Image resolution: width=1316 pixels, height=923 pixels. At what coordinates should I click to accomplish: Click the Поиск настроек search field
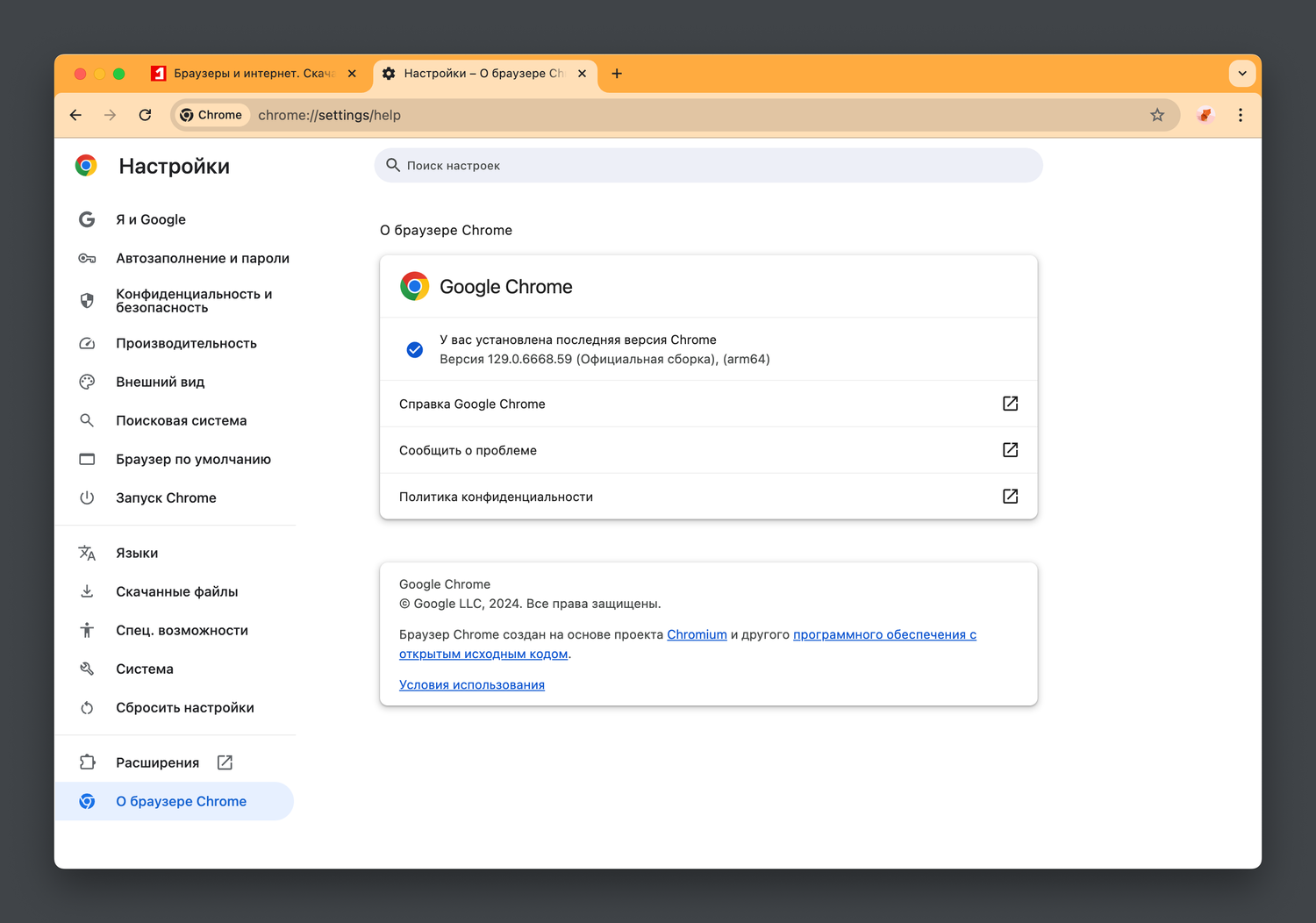[709, 166]
